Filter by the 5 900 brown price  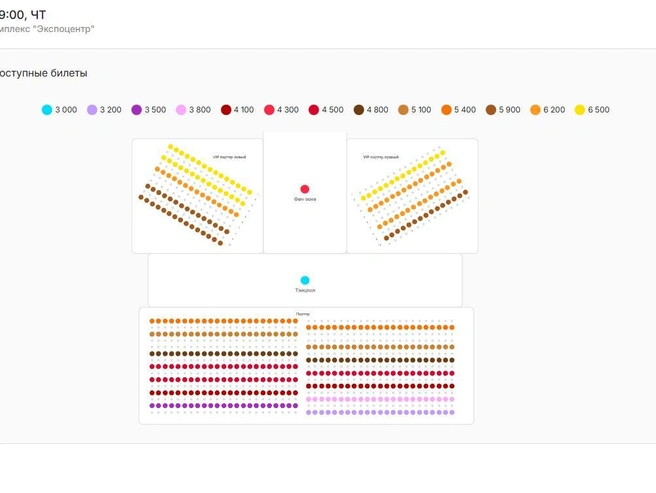[503, 110]
